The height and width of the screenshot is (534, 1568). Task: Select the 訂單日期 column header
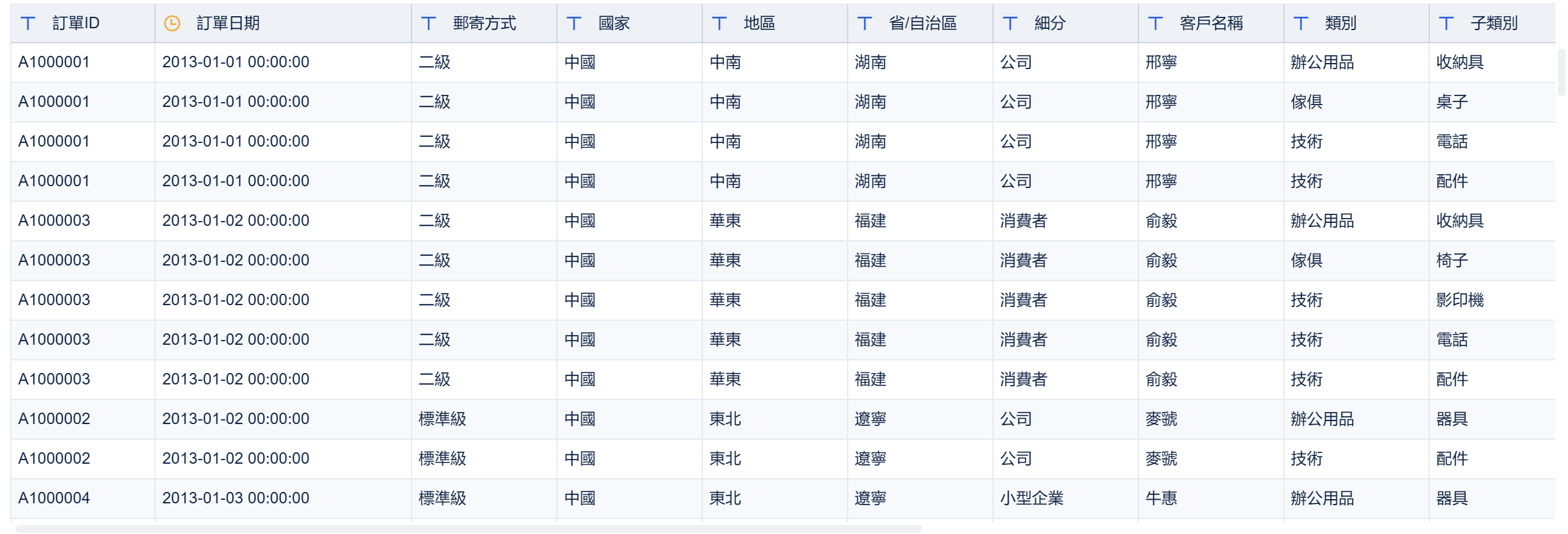point(283,24)
